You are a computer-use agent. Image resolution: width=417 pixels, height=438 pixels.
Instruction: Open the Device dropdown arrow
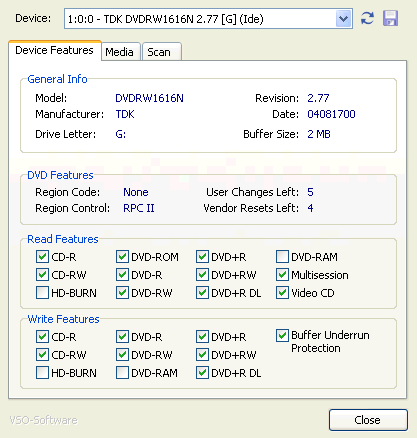point(343,19)
